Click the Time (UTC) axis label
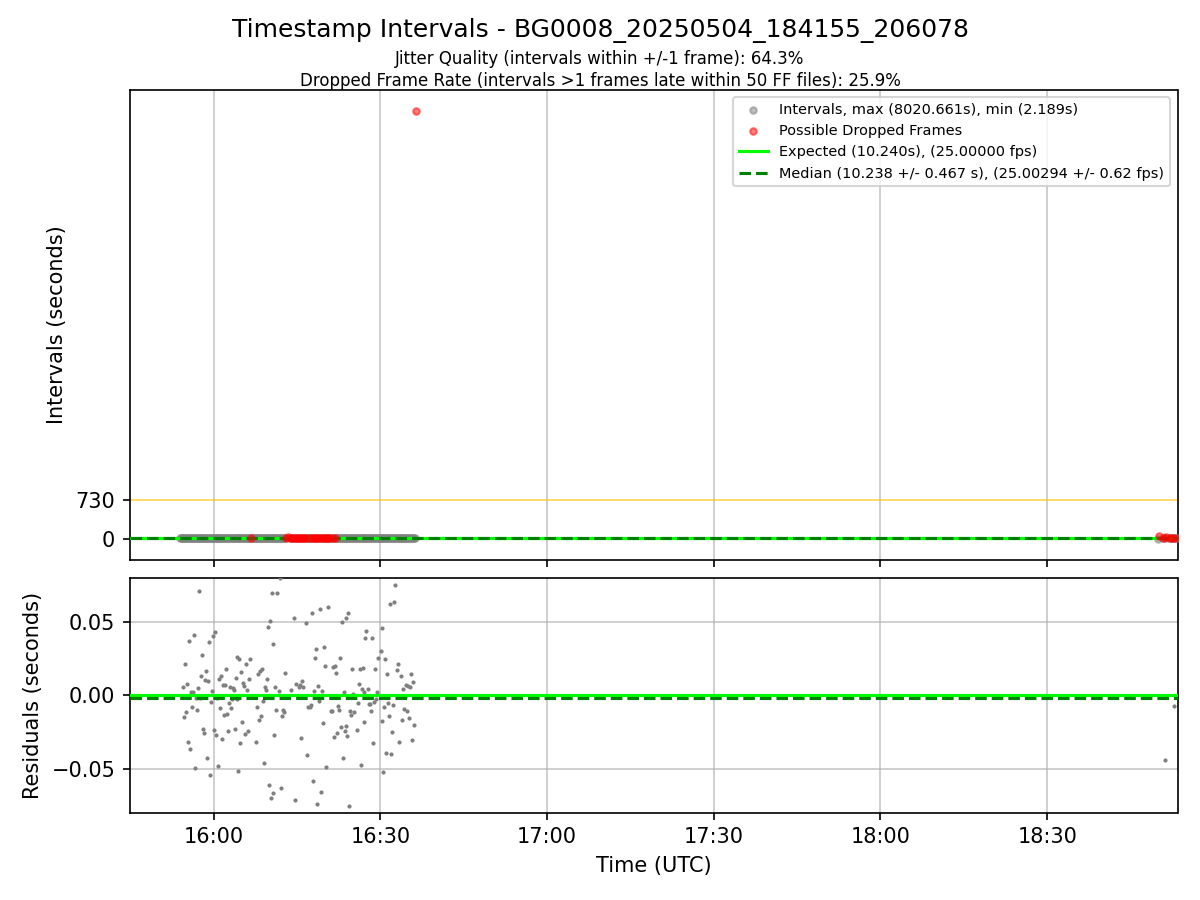 654,865
